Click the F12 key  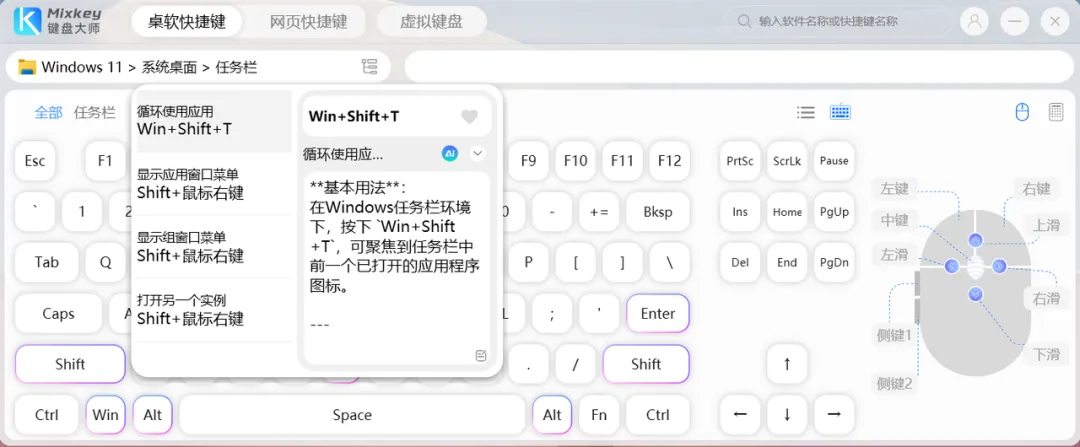coord(669,160)
